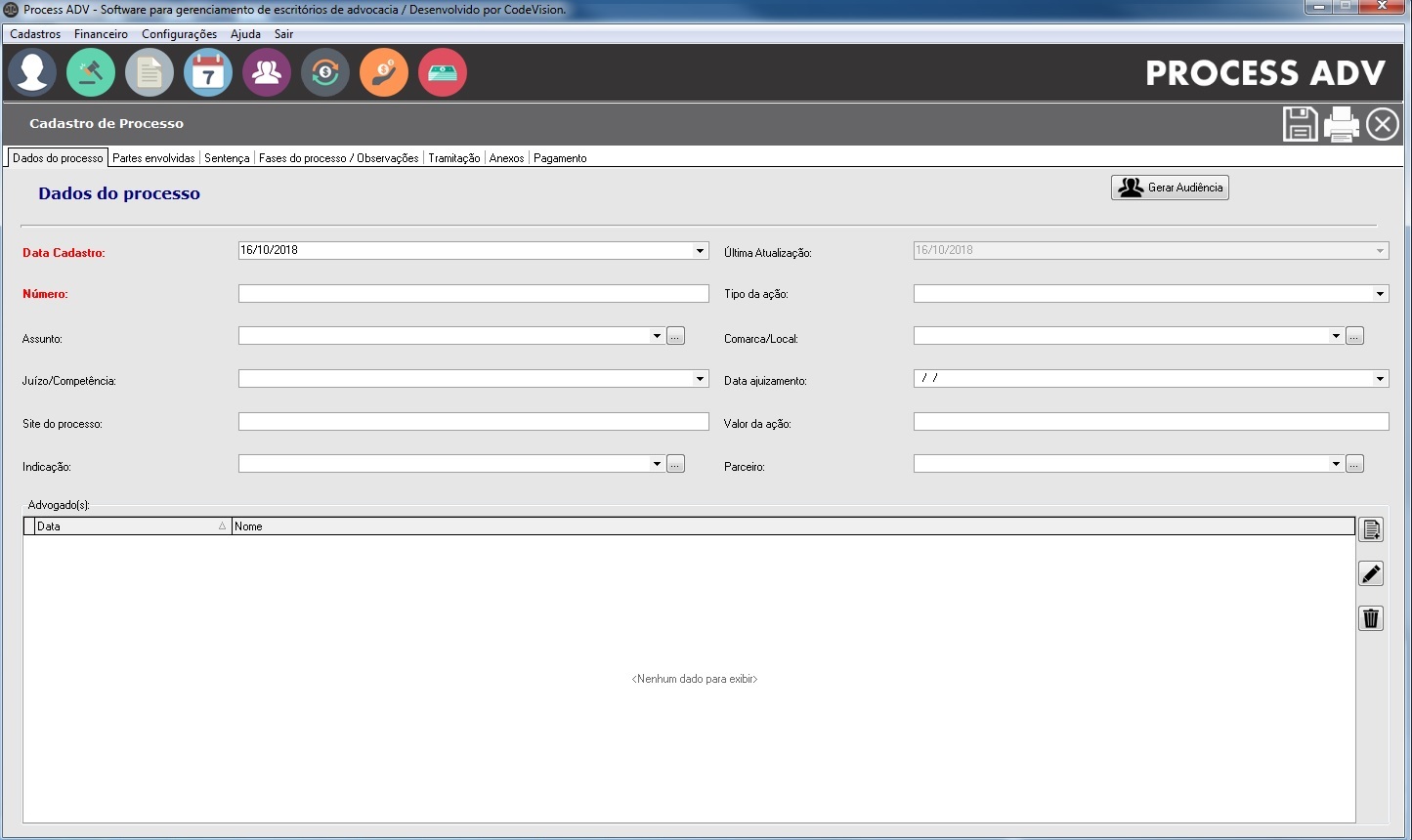The height and width of the screenshot is (840, 1412).
Task: Click the ellipsis button next to Assunto
Action: 675,337
